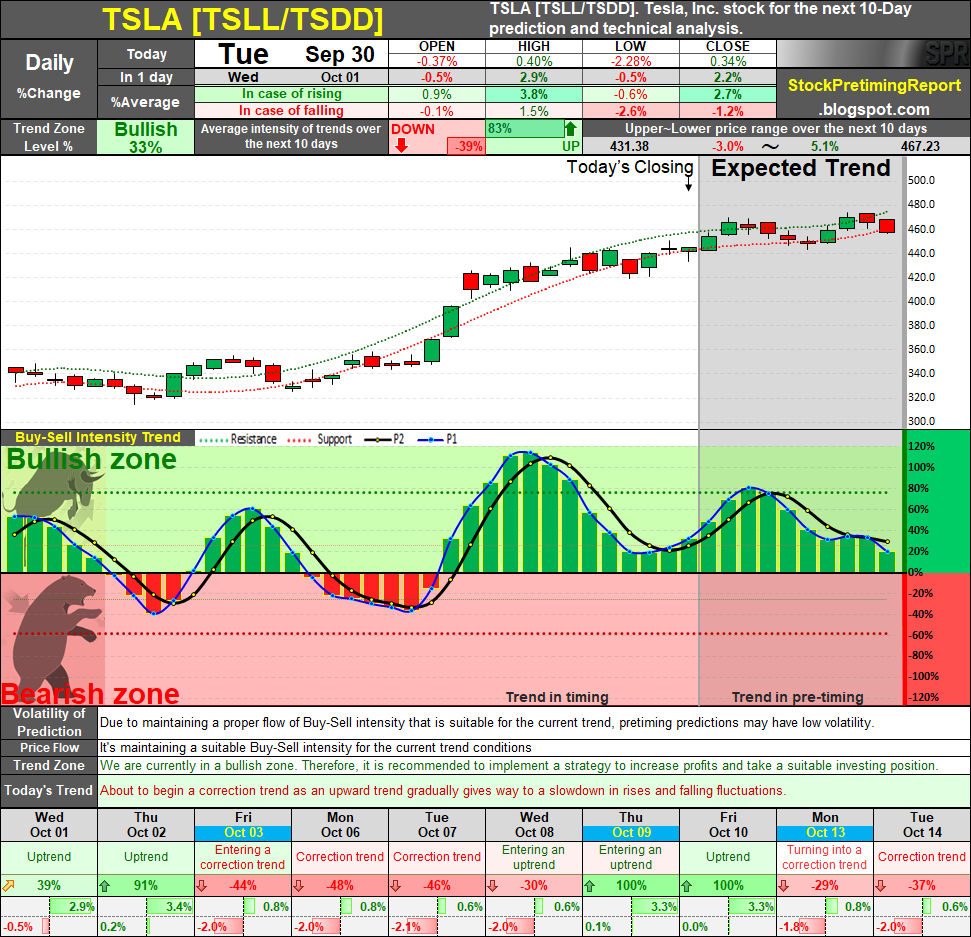The image size is (971, 937).
Task: Click today's LOW value -2.28%
Action: pos(630,61)
